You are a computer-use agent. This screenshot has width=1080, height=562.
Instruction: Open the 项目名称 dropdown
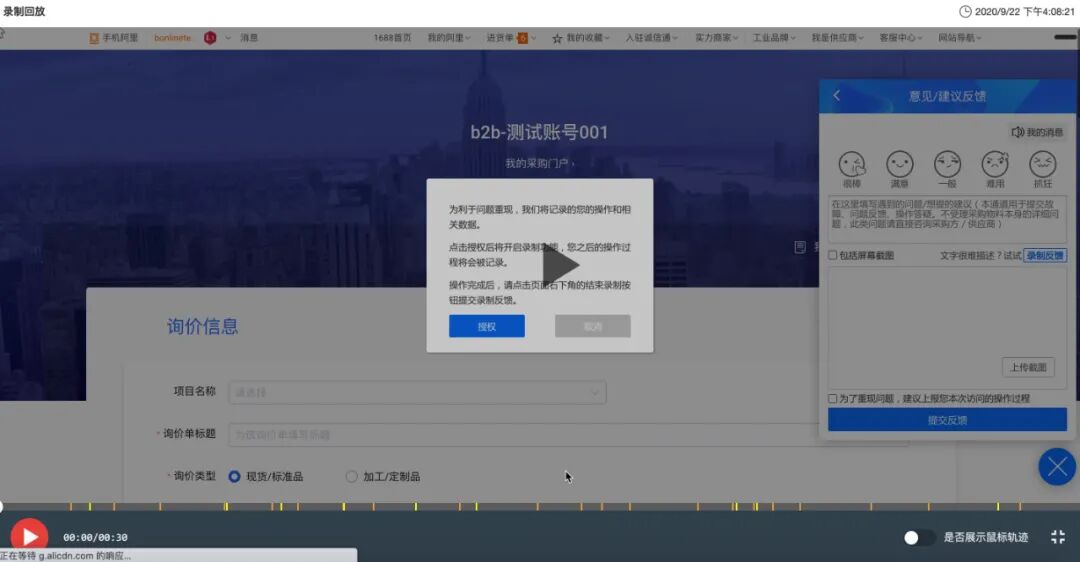417,392
